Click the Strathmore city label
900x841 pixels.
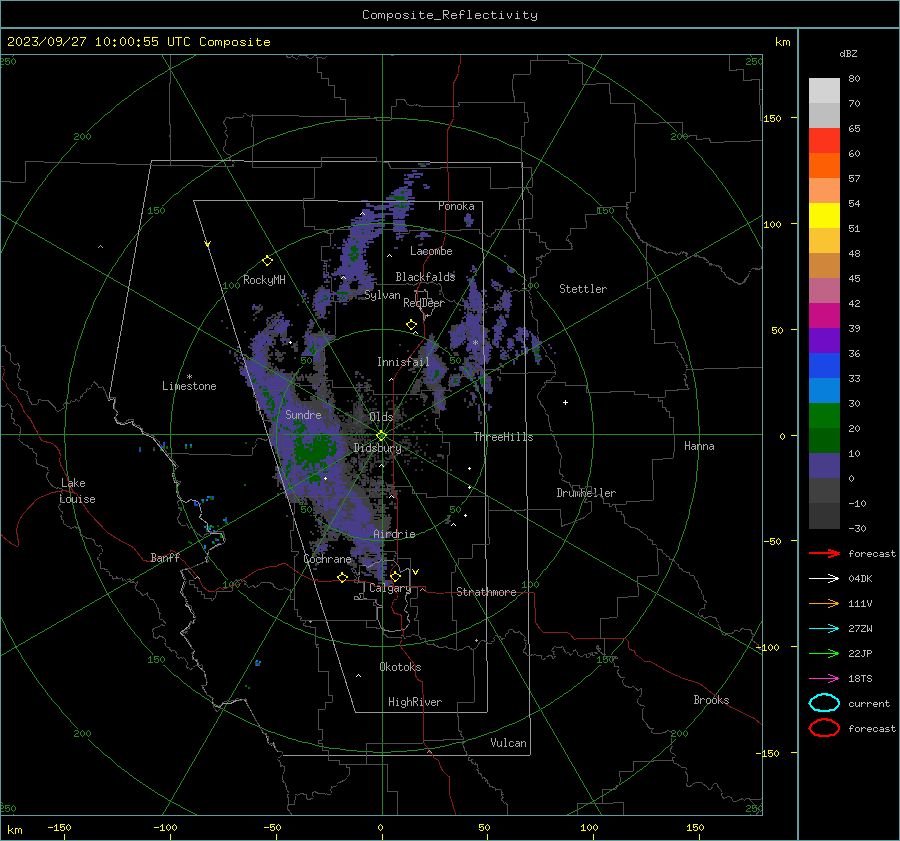[486, 592]
